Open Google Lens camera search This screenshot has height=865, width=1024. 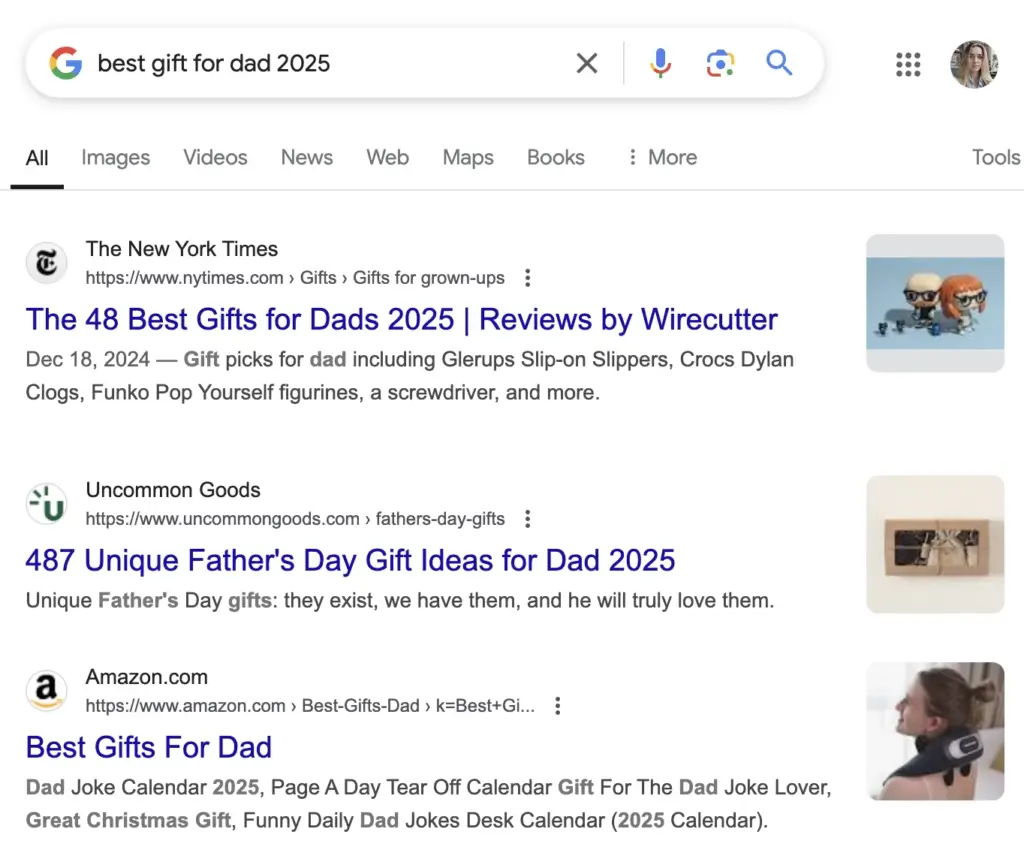pyautogui.click(x=720, y=62)
